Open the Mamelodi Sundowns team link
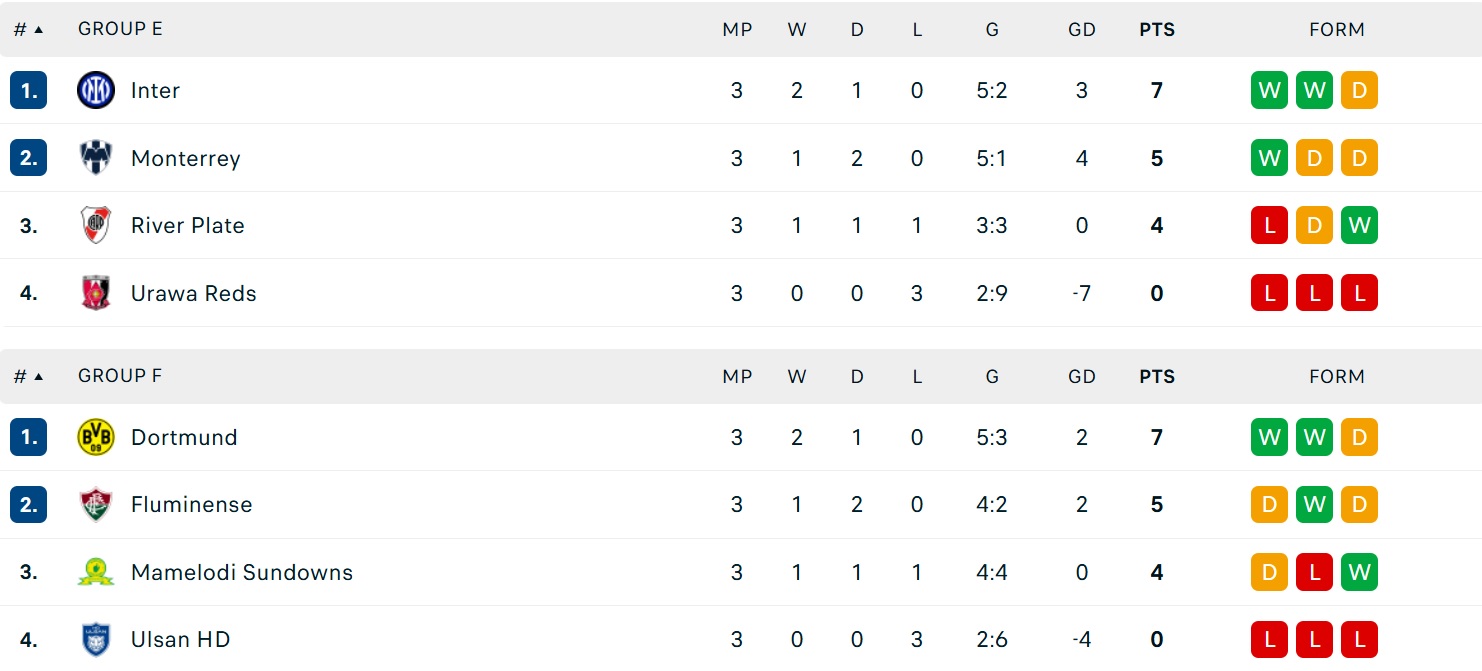The width and height of the screenshot is (1482, 671). [x=242, y=572]
